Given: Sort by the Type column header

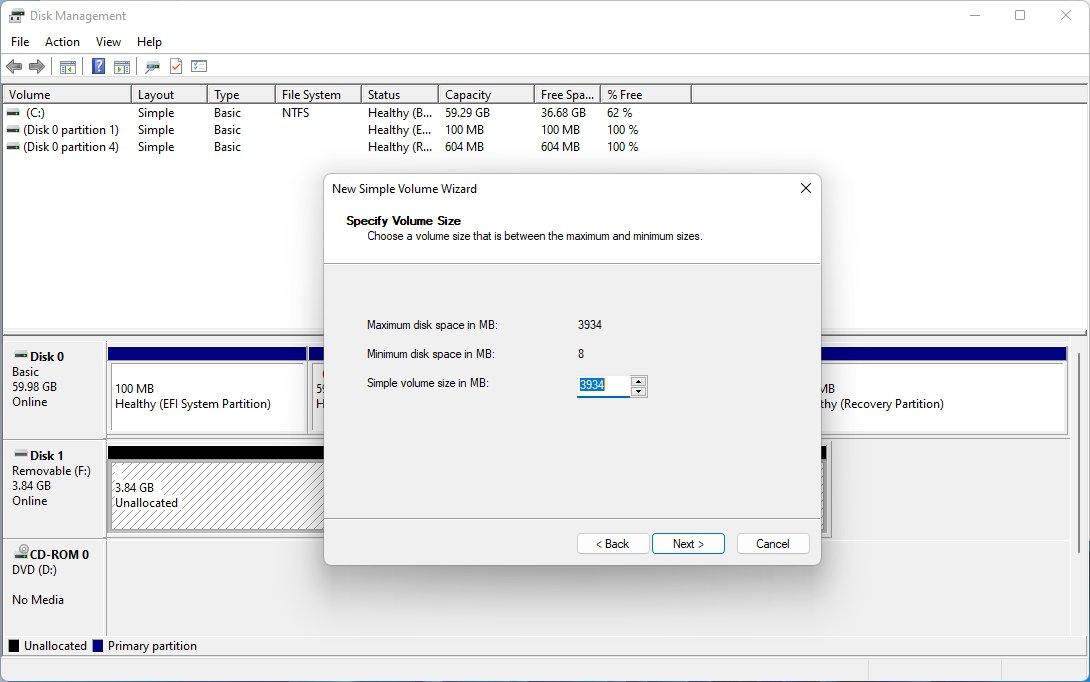Looking at the screenshot, I should coord(241,95).
